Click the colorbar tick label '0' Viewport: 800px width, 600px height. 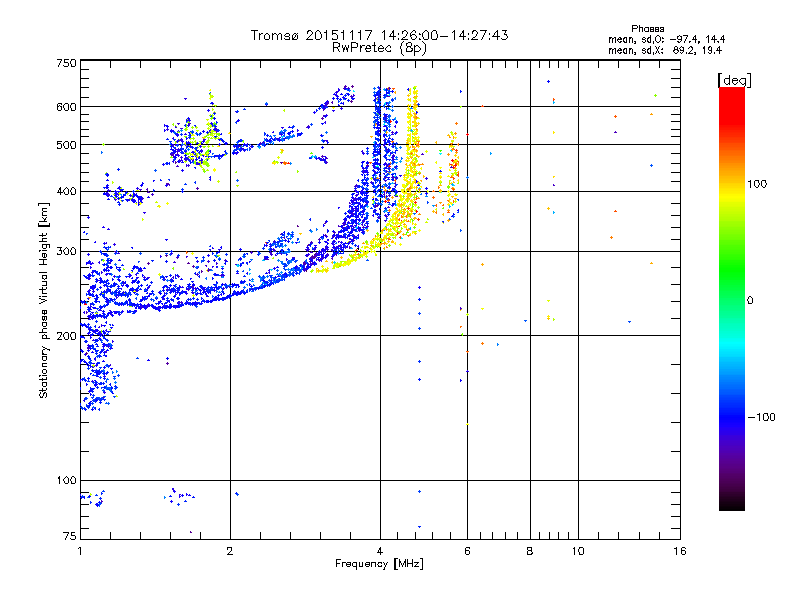point(750,301)
